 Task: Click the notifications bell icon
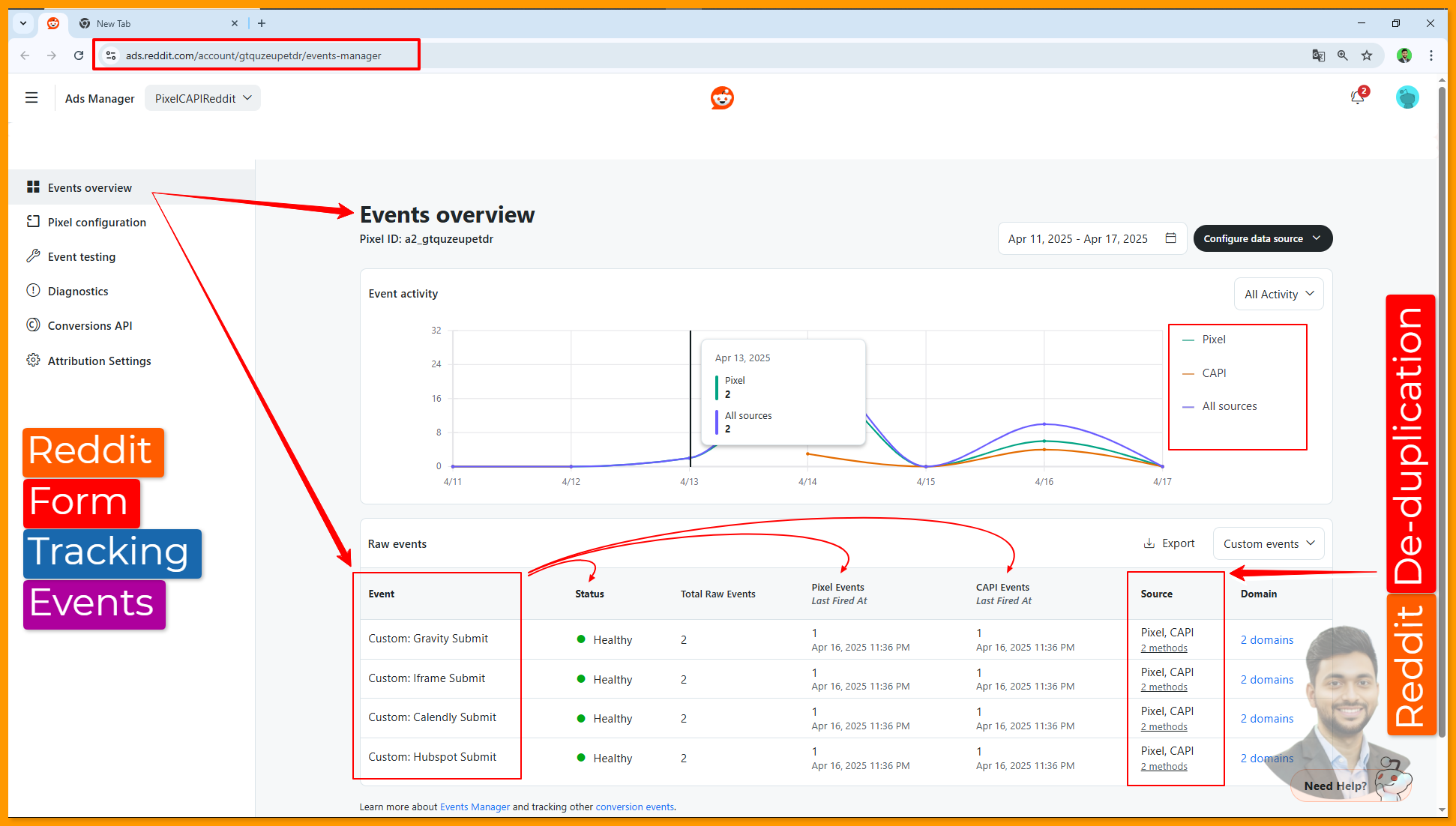click(x=1357, y=97)
